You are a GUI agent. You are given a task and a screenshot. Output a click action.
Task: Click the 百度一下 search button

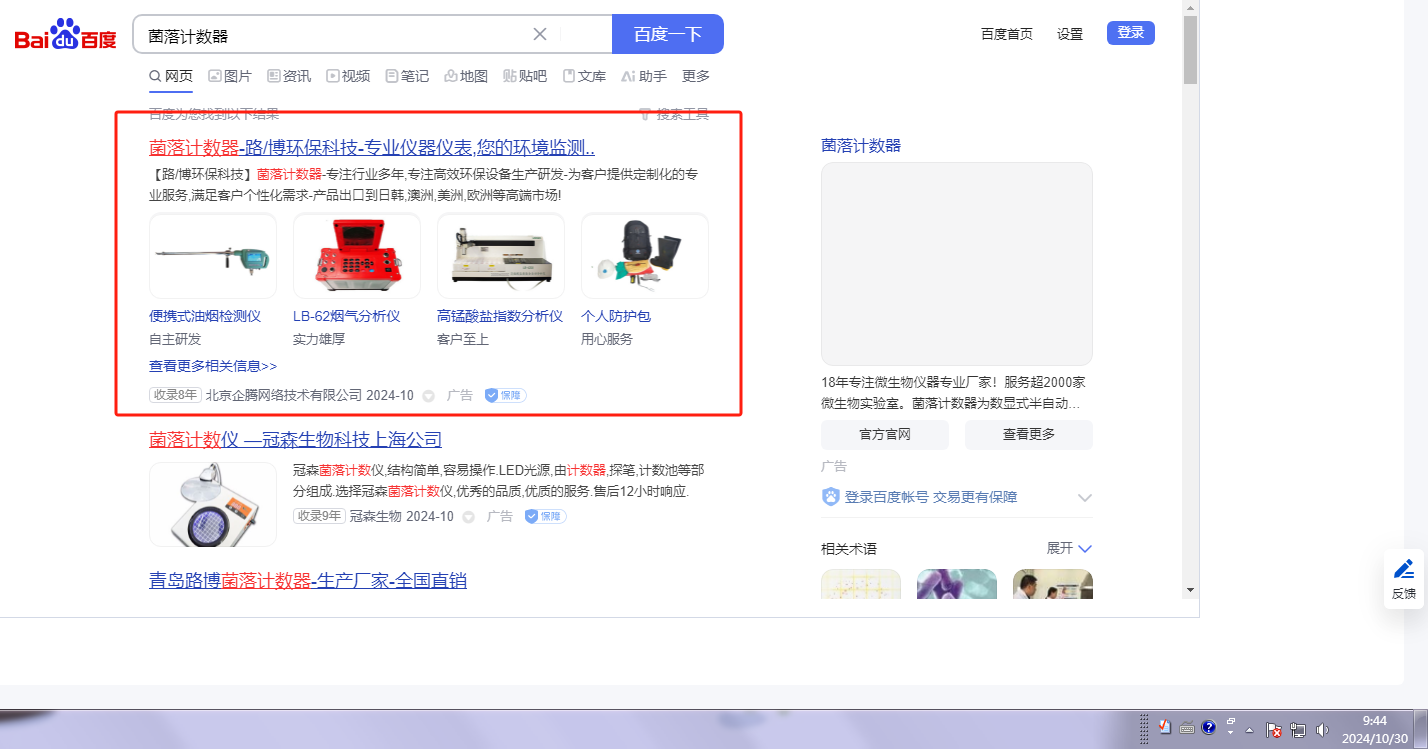click(668, 34)
